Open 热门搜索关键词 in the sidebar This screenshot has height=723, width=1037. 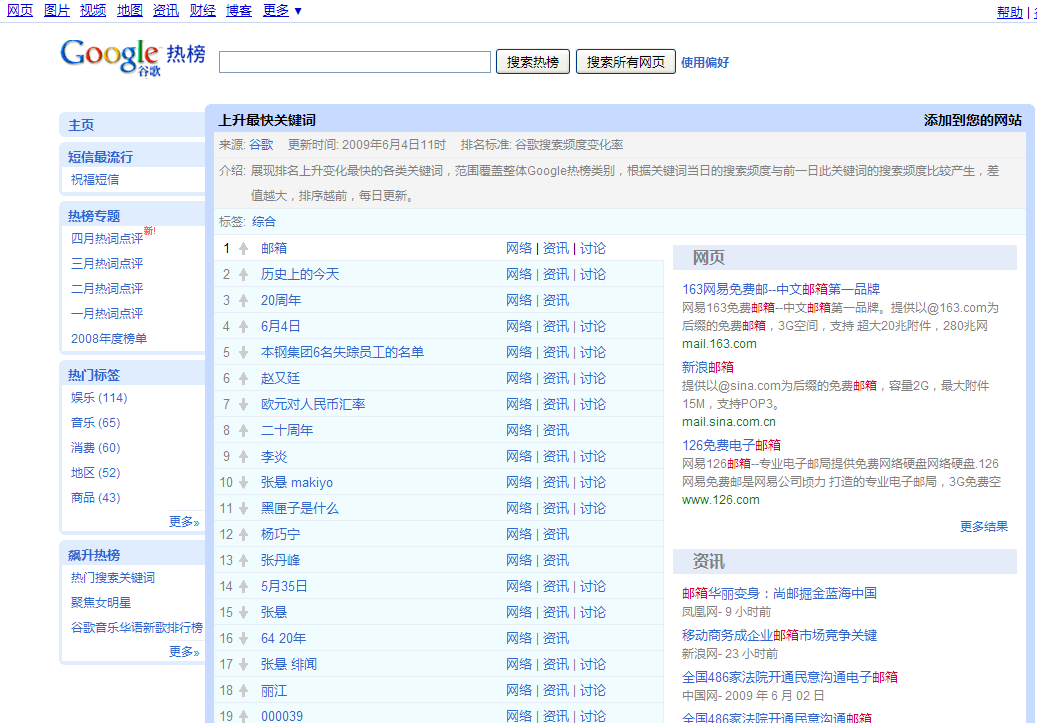113,578
